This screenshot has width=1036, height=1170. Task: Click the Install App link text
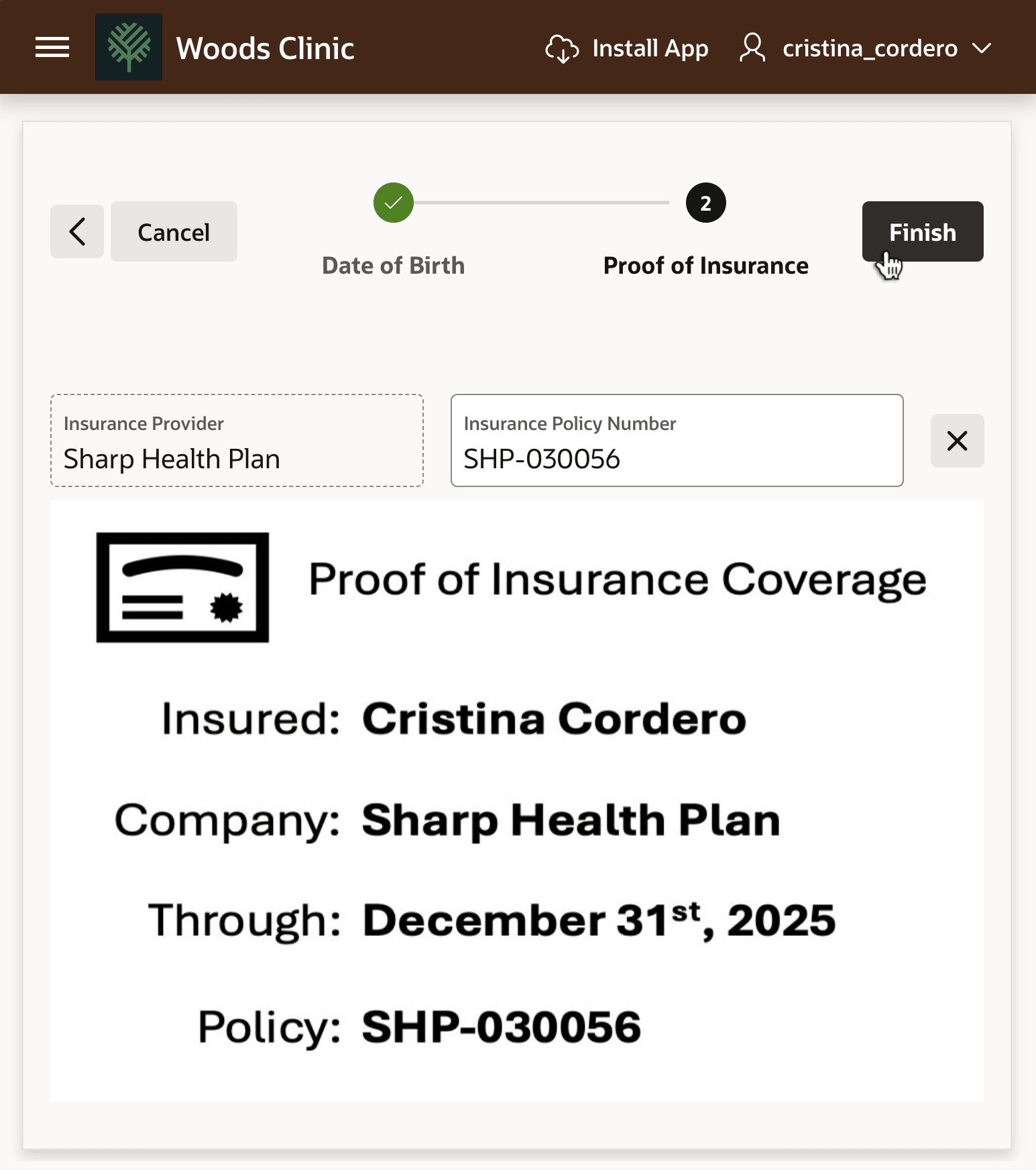coord(650,48)
